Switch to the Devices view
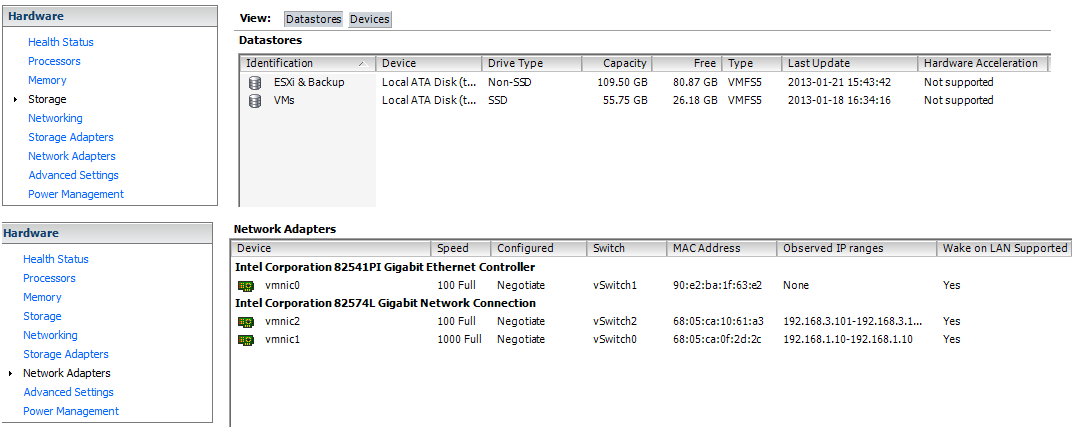The width and height of the screenshot is (1074, 427). pos(370,19)
